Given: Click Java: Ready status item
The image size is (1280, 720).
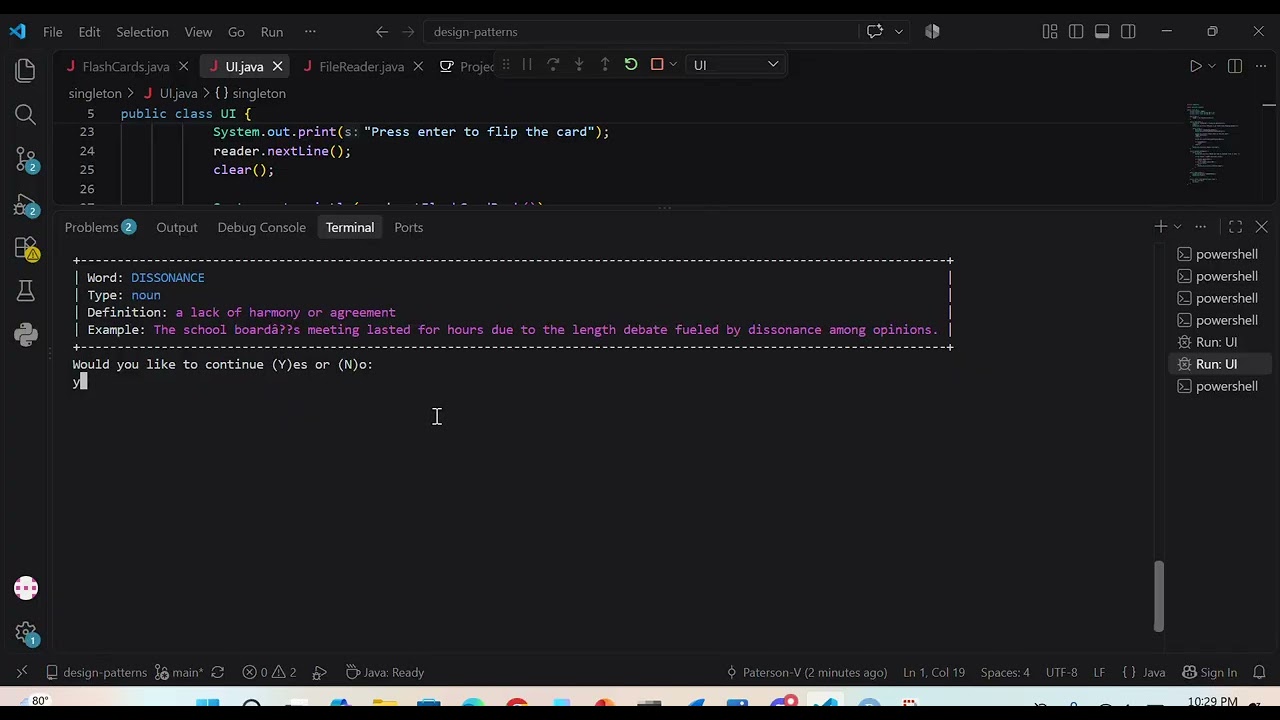Looking at the screenshot, I should click(x=385, y=672).
